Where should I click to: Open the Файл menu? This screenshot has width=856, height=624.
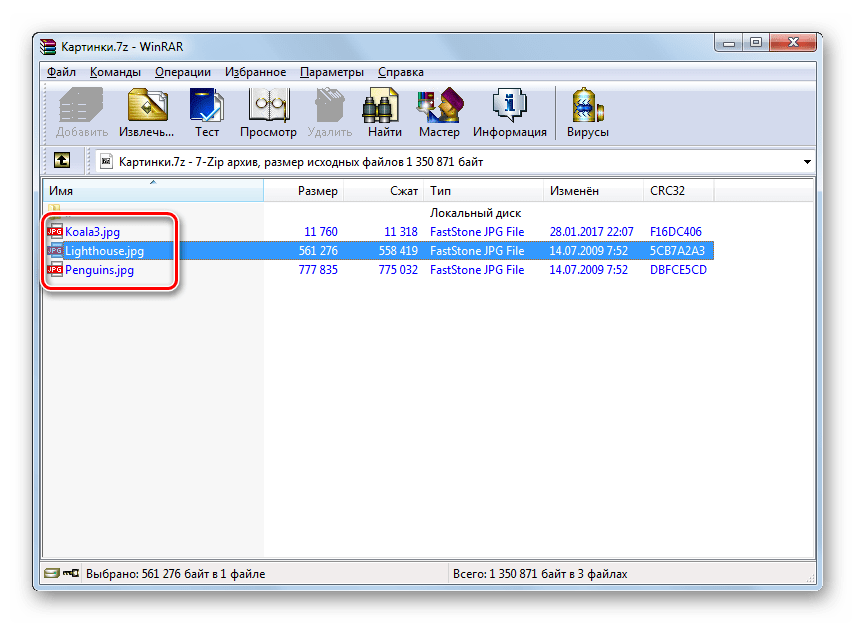[x=61, y=72]
